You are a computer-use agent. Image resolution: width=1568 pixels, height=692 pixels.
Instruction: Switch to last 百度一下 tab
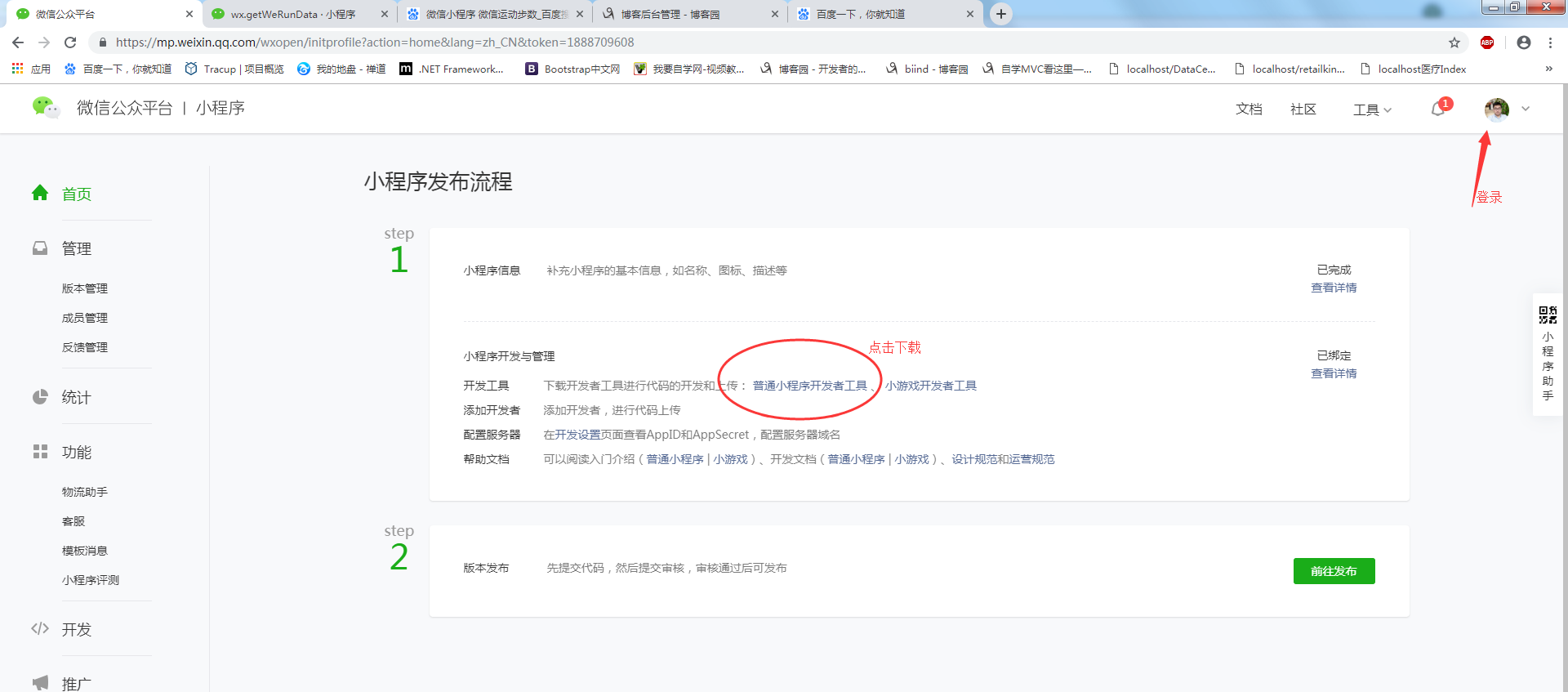click(x=885, y=14)
